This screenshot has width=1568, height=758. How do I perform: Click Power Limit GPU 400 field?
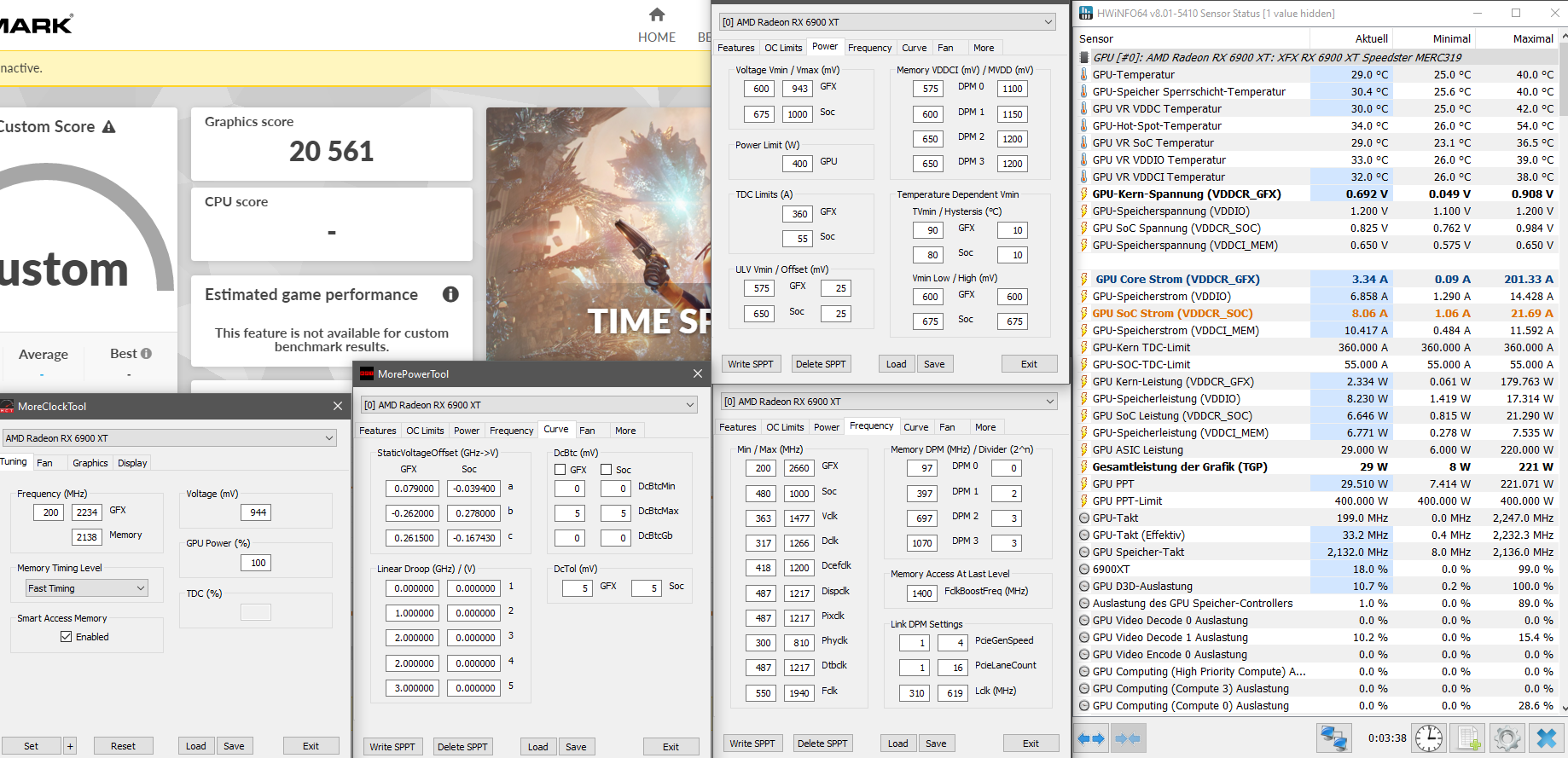pos(797,164)
